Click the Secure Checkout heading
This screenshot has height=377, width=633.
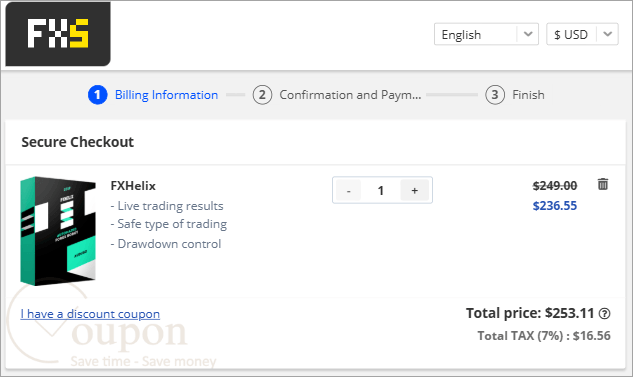tap(78, 142)
